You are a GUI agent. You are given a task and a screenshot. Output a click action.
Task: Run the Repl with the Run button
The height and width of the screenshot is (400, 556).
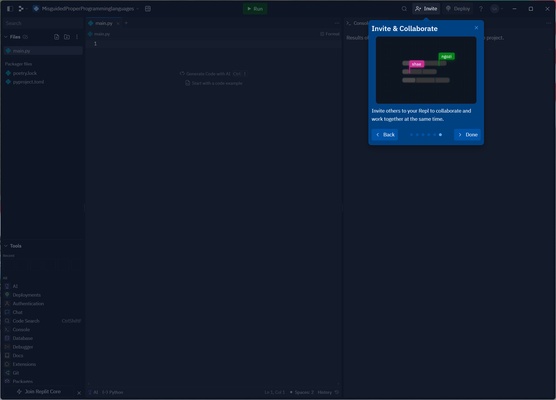pyautogui.click(x=255, y=9)
